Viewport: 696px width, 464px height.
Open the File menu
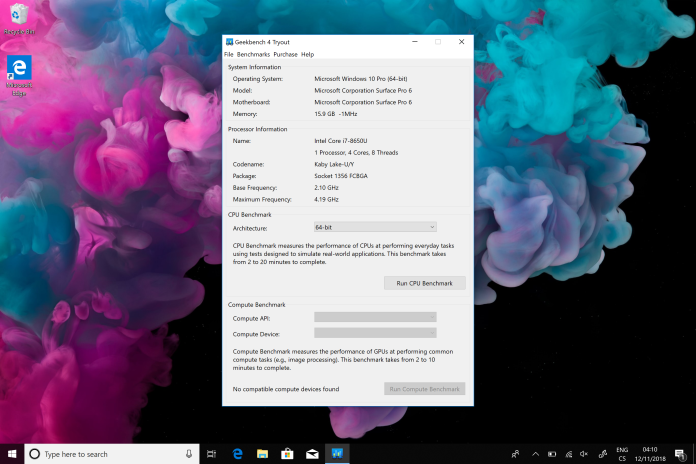(x=229, y=54)
